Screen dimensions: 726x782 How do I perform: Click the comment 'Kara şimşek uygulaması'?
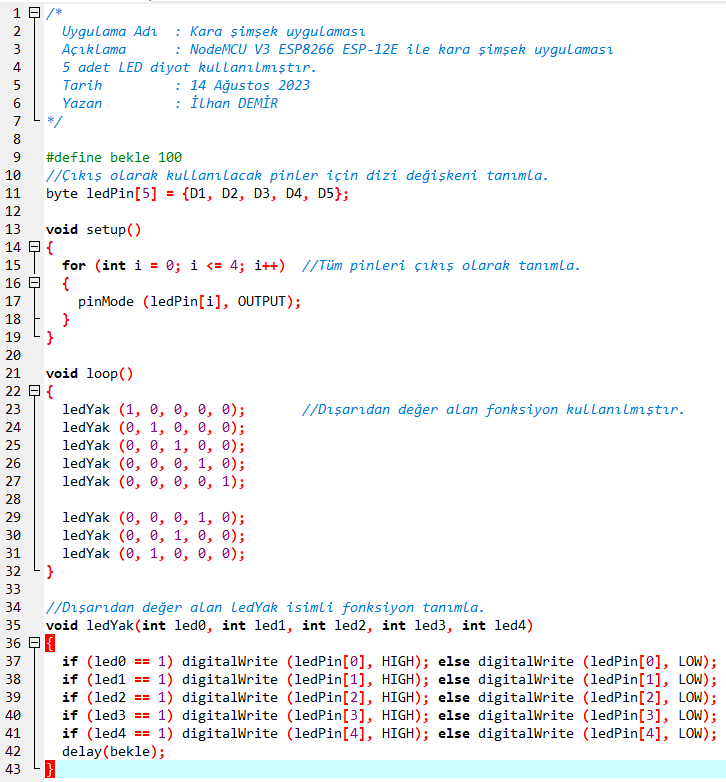[x=277, y=31]
